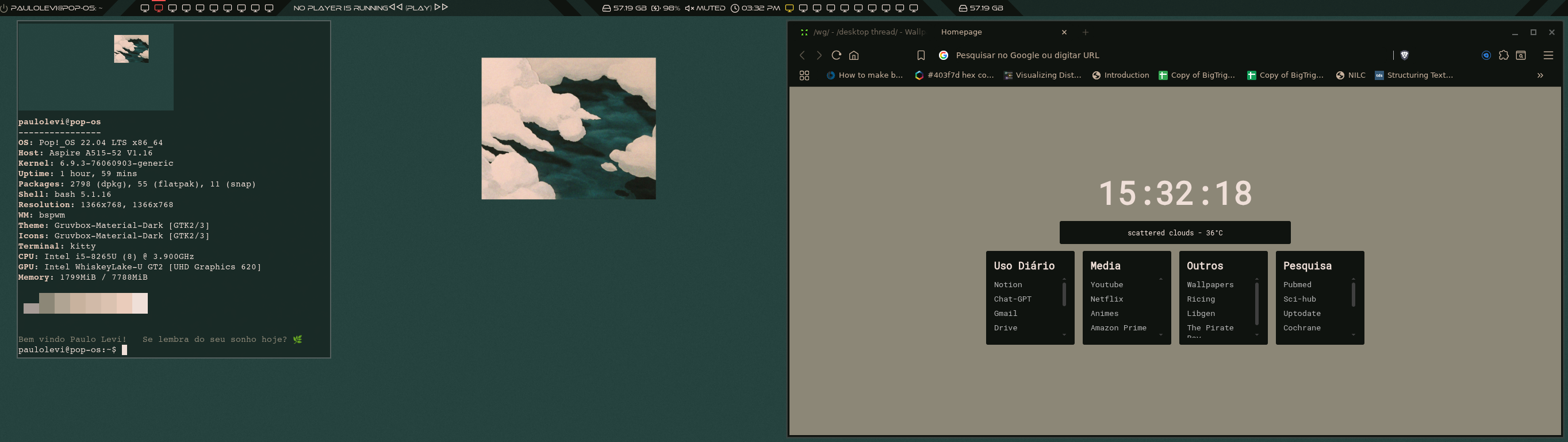Reload the page with the refresh icon
This screenshot has height=442, width=1568.
click(x=837, y=55)
